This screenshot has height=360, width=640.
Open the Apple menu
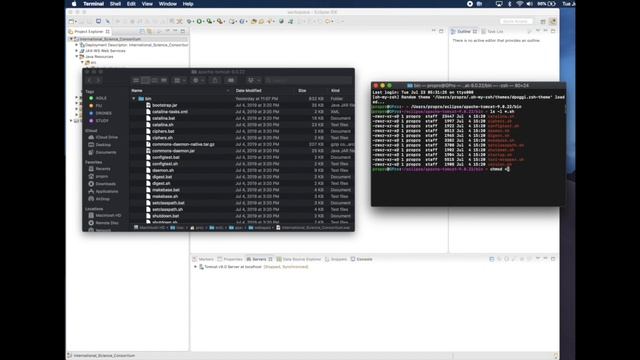click(x=74, y=4)
